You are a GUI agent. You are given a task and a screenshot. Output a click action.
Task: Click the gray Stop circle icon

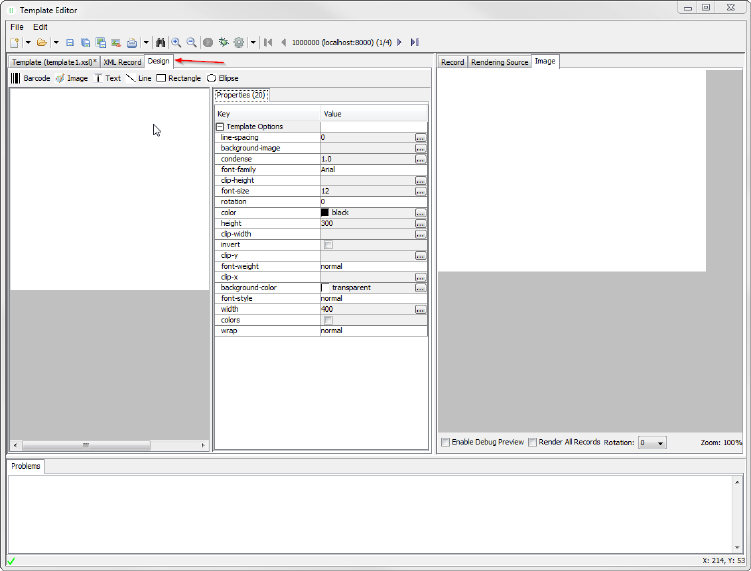(208, 43)
